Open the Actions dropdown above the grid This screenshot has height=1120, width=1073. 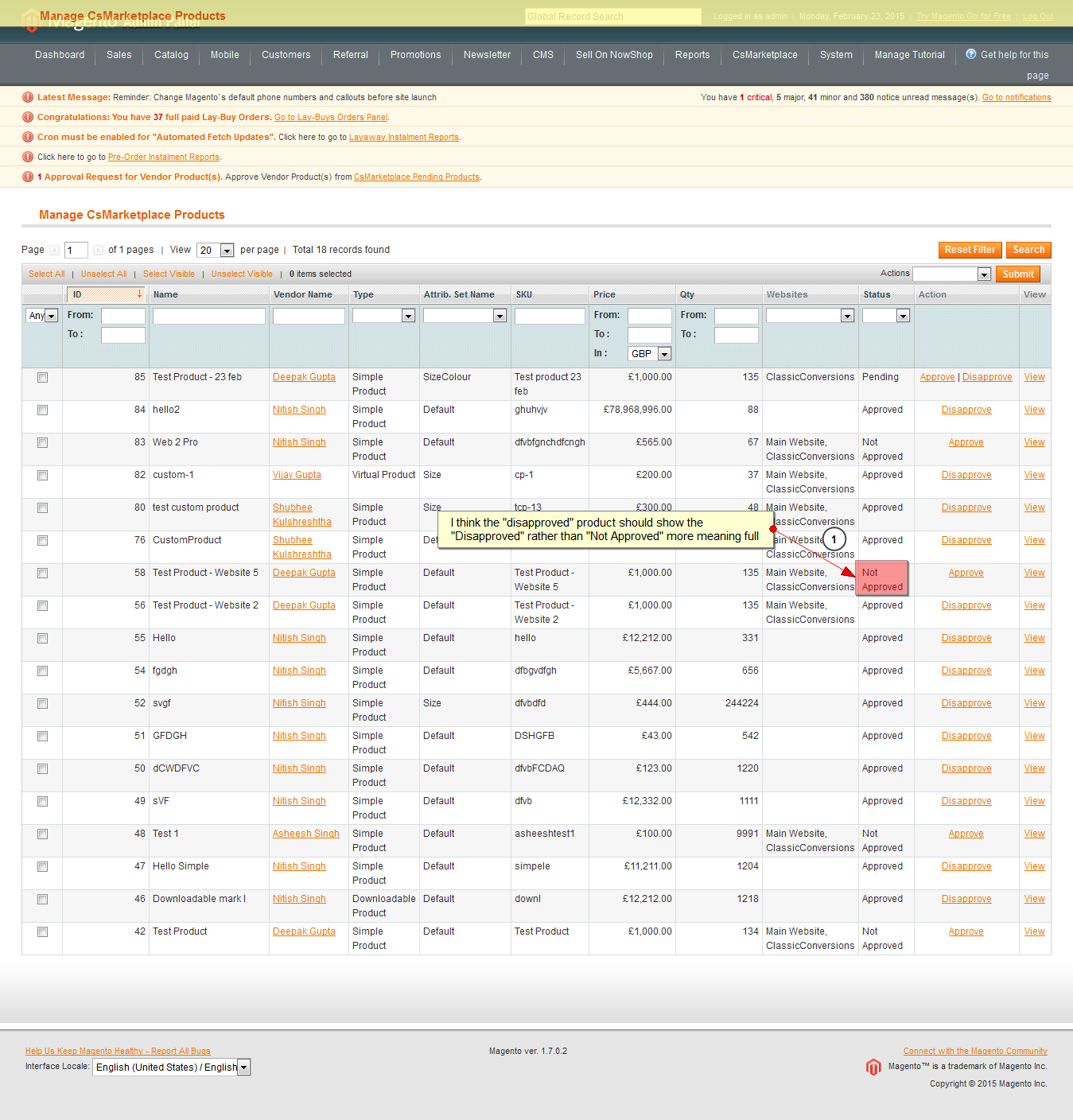click(951, 274)
